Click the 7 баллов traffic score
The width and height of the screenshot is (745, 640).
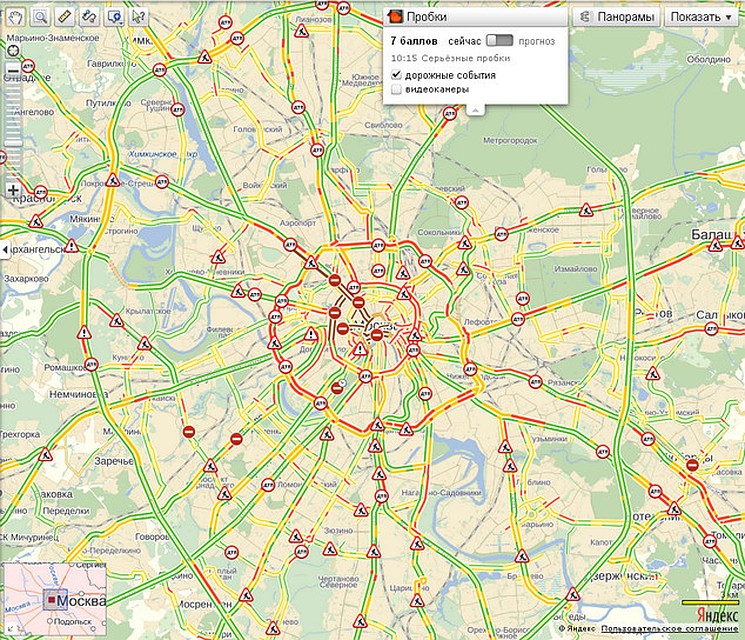coord(414,41)
